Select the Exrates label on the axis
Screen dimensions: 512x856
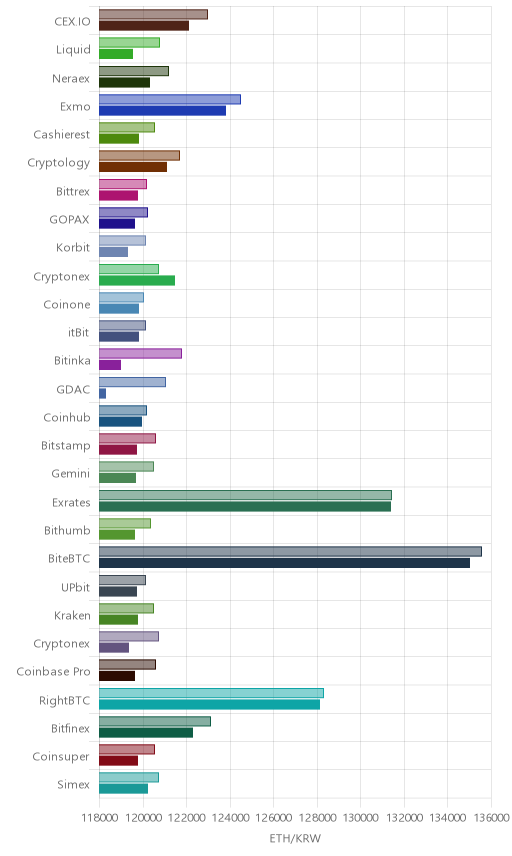coord(71,502)
